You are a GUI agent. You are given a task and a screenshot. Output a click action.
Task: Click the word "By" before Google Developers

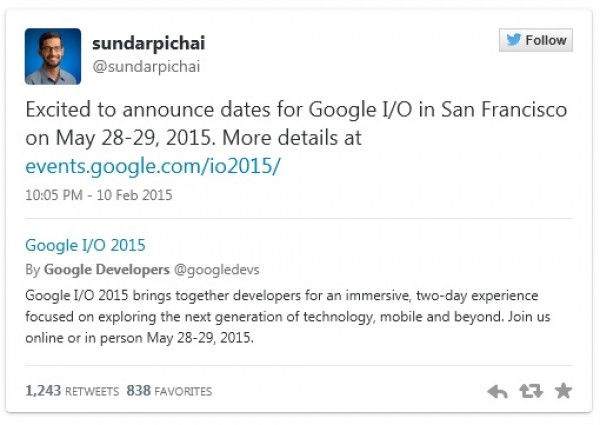pos(33,270)
